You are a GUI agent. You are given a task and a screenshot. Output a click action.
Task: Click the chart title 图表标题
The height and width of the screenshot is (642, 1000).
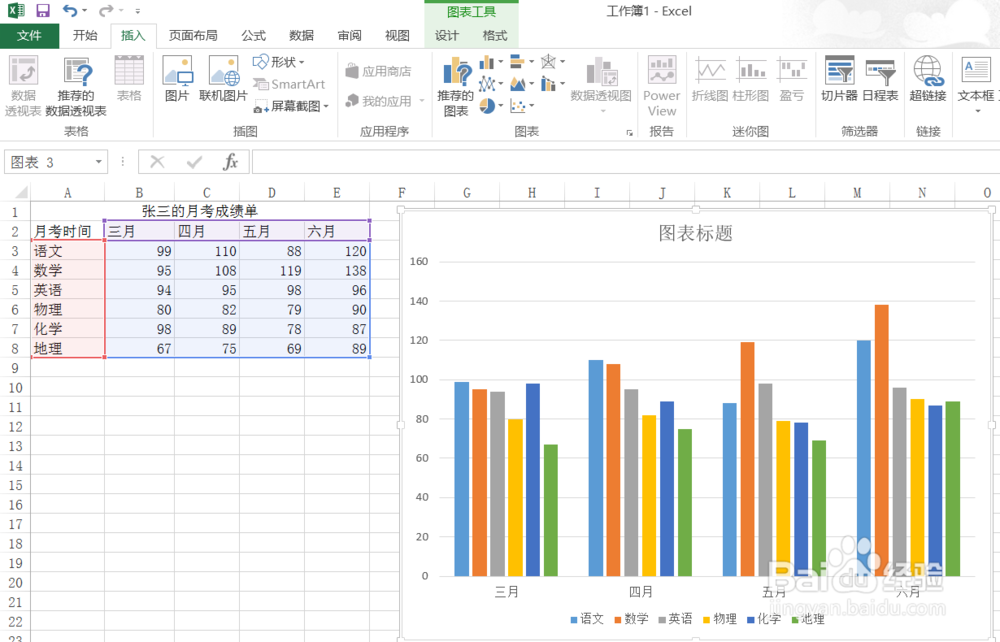pos(695,233)
